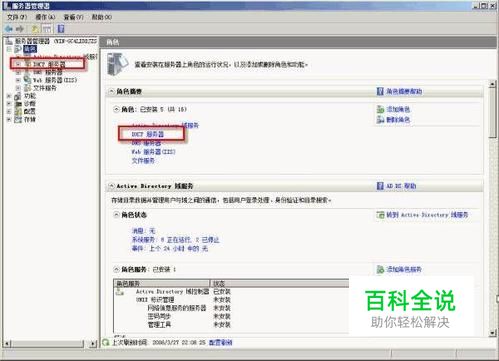Click the tree pane horizontal scroll left arrow
The width and height of the screenshot is (499, 361).
pos(8,343)
